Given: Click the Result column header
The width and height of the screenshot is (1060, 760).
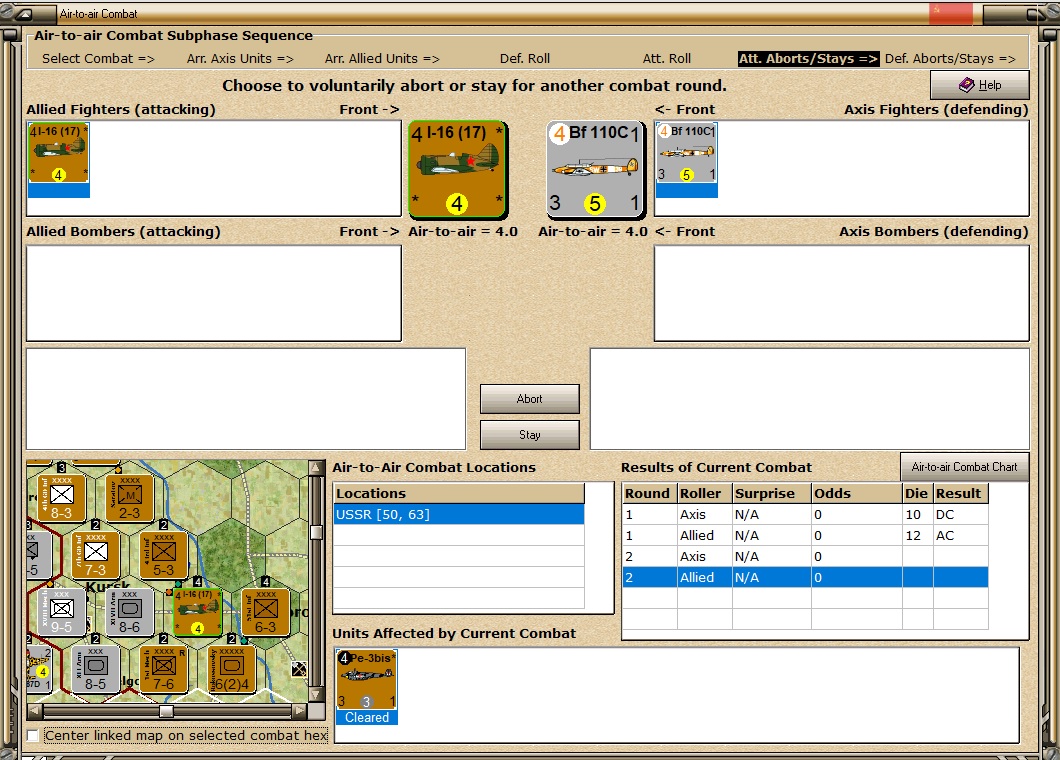Looking at the screenshot, I should (961, 494).
